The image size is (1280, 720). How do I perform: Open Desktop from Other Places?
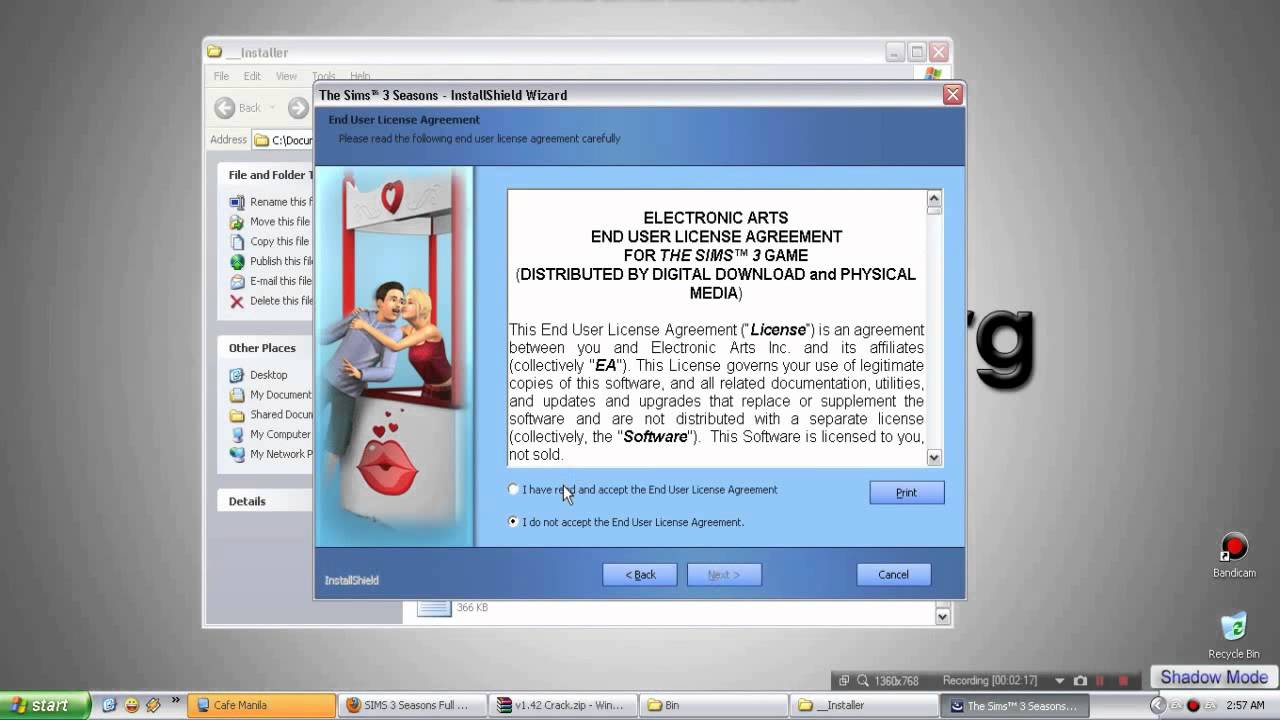pos(268,375)
